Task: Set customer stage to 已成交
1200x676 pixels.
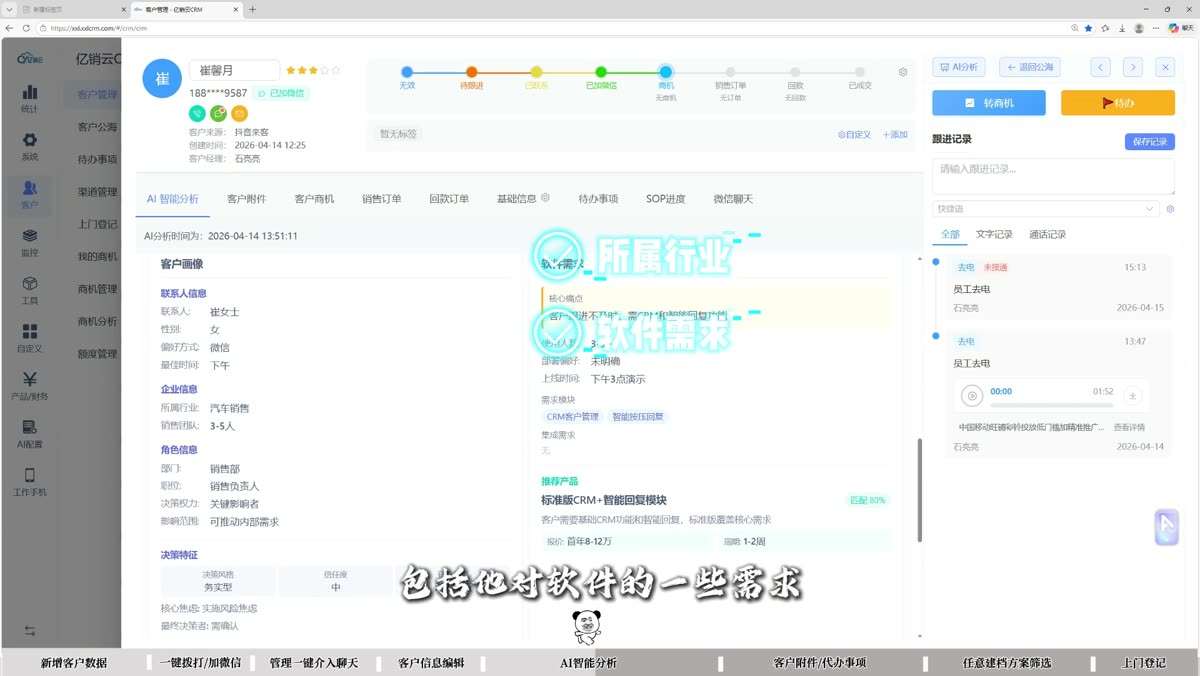Action: click(860, 72)
